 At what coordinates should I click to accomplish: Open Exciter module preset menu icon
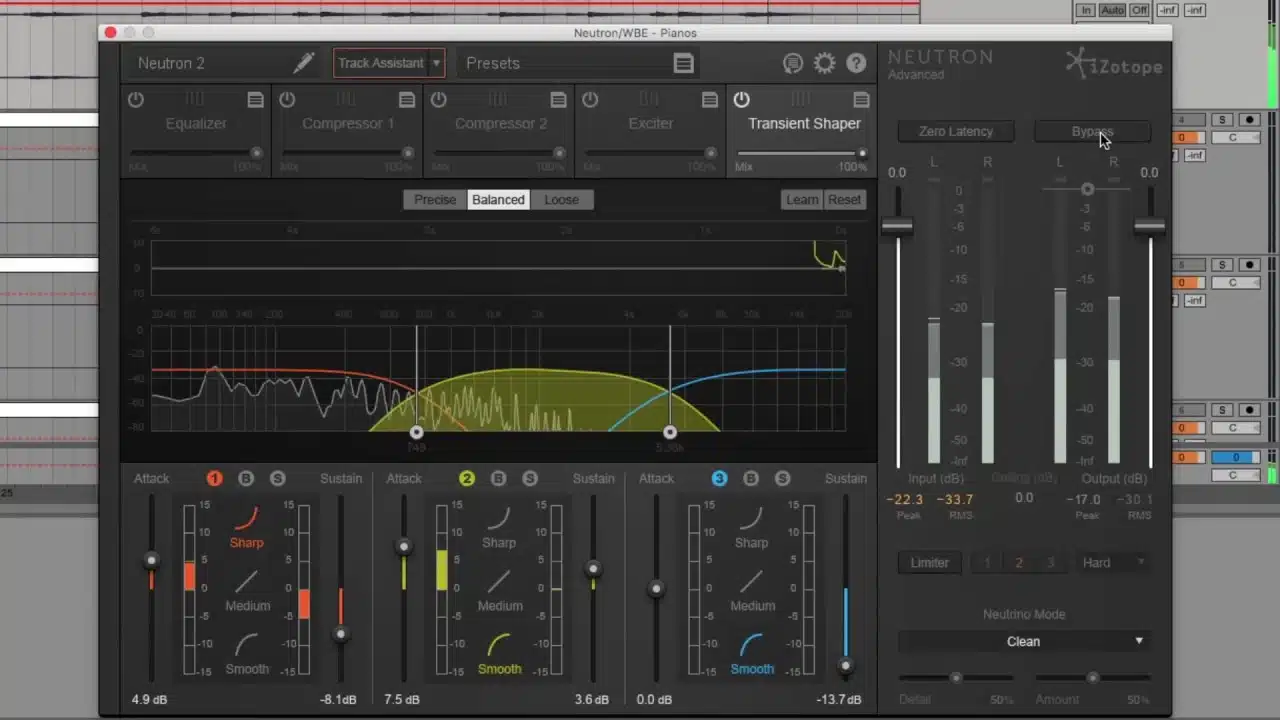[x=710, y=100]
